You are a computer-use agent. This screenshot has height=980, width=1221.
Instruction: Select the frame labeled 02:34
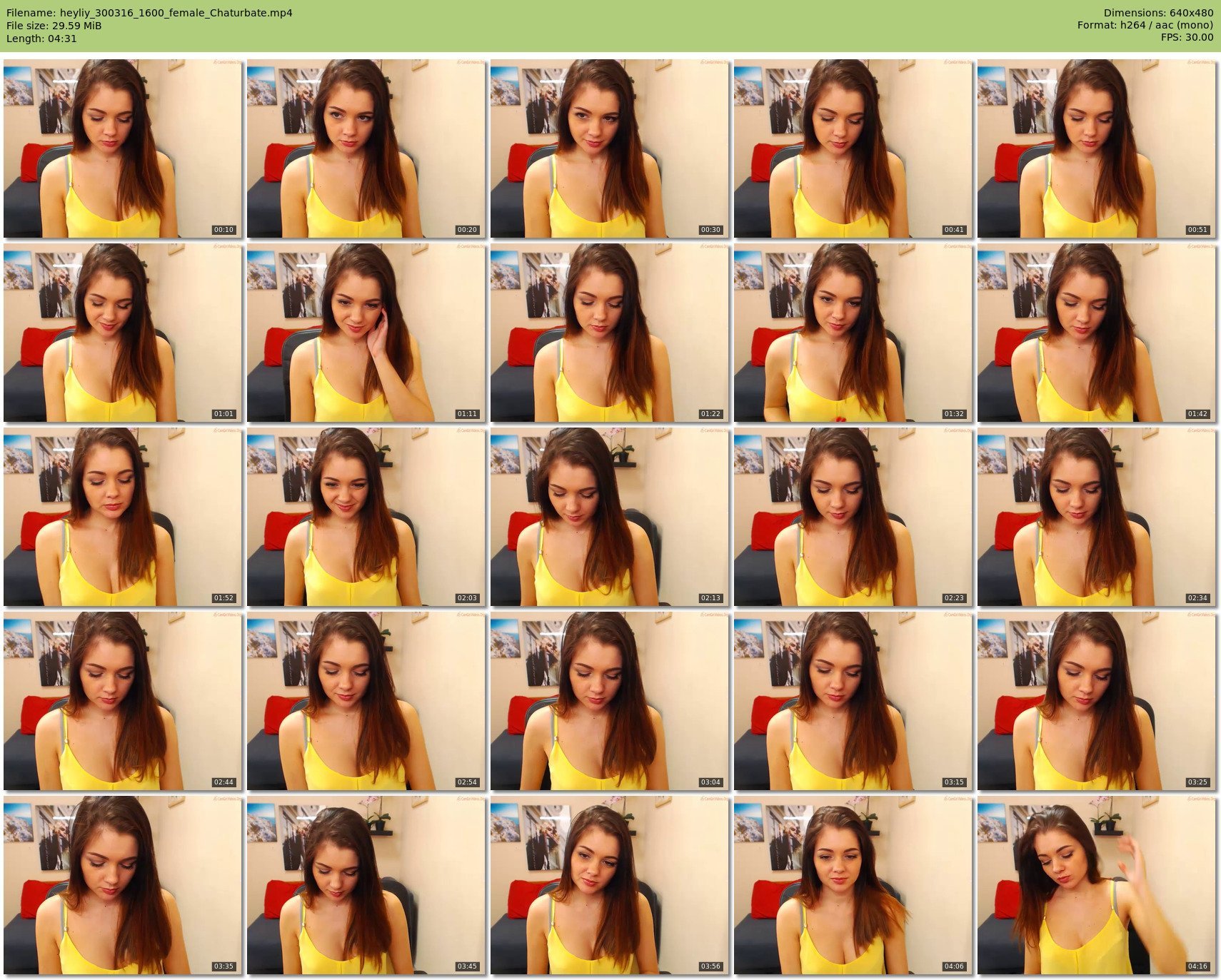1096,517
